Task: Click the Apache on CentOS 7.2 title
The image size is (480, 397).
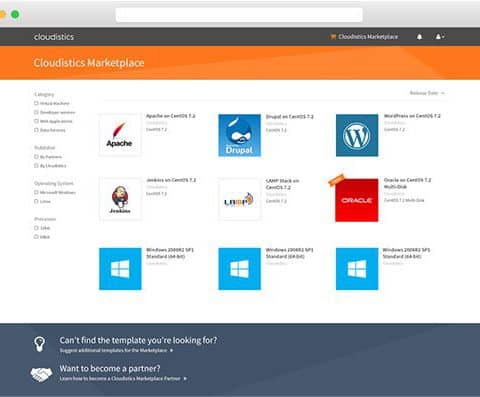Action: coord(171,116)
